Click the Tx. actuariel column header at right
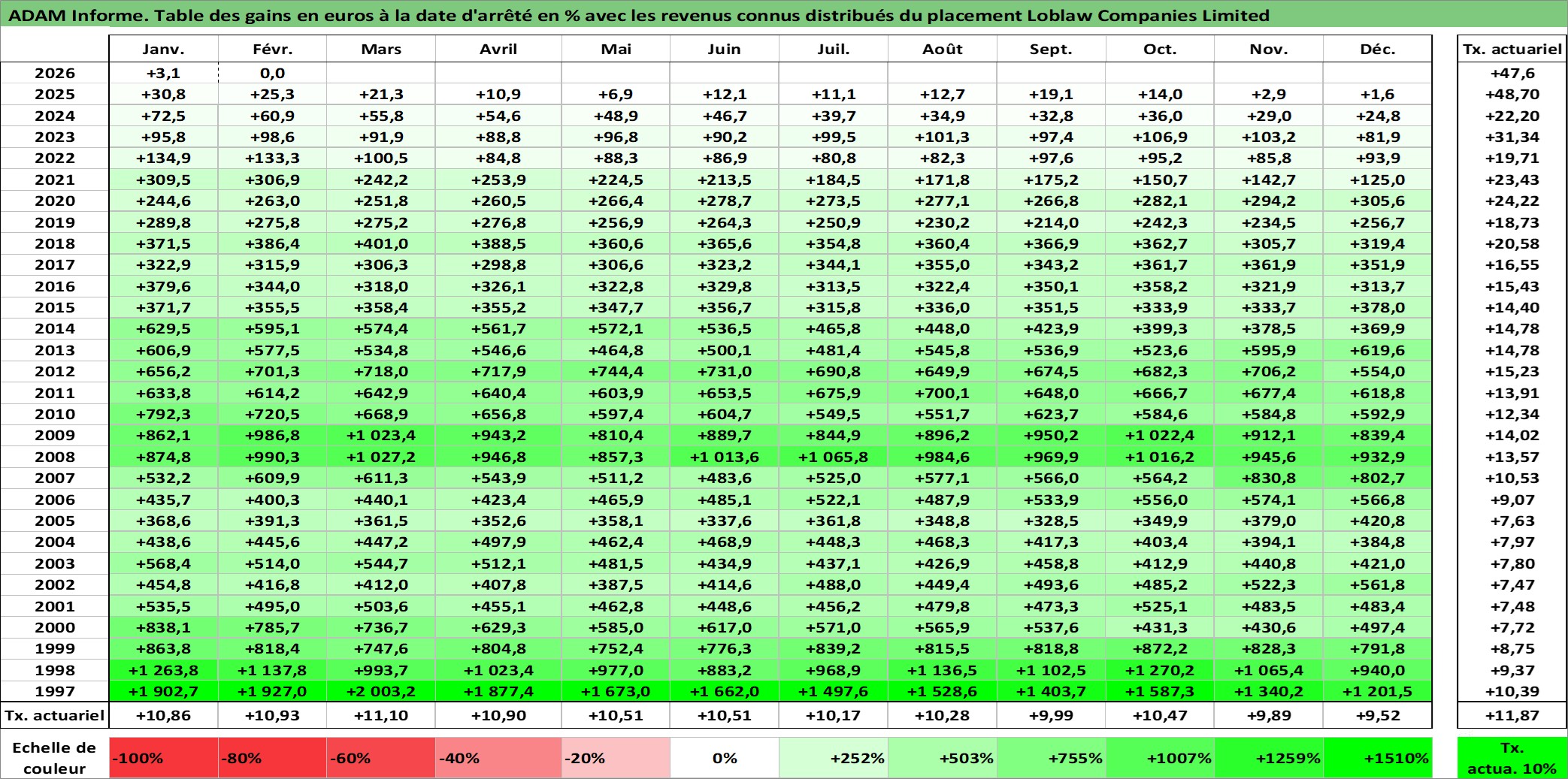Image resolution: width=1568 pixels, height=779 pixels. [x=1512, y=49]
